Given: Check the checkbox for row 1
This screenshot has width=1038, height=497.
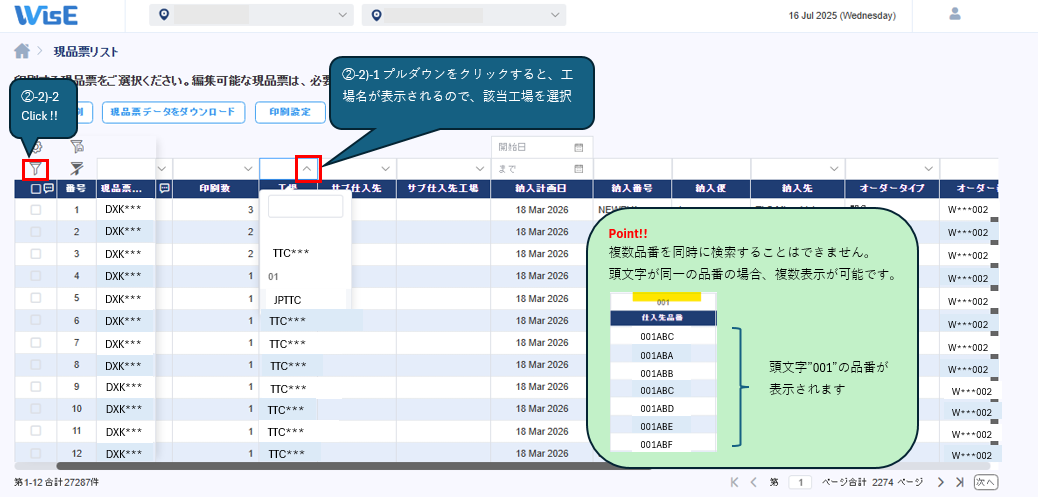Looking at the screenshot, I should [x=36, y=210].
